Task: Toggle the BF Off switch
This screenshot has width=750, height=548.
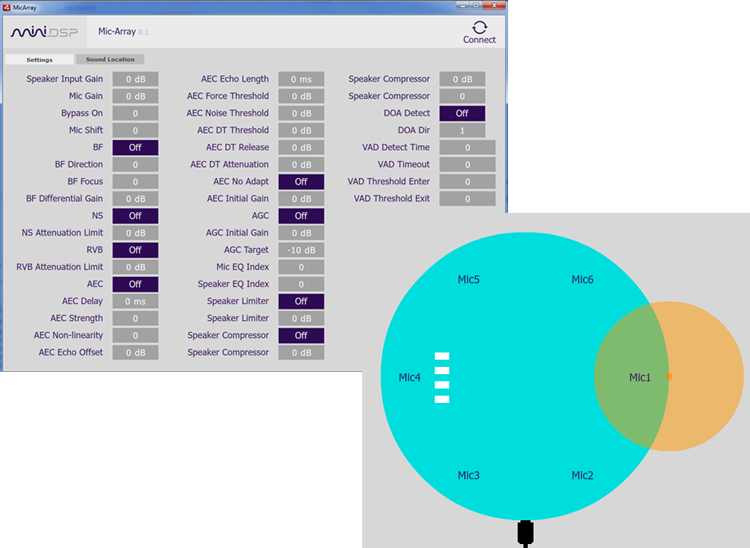Action: (x=135, y=147)
